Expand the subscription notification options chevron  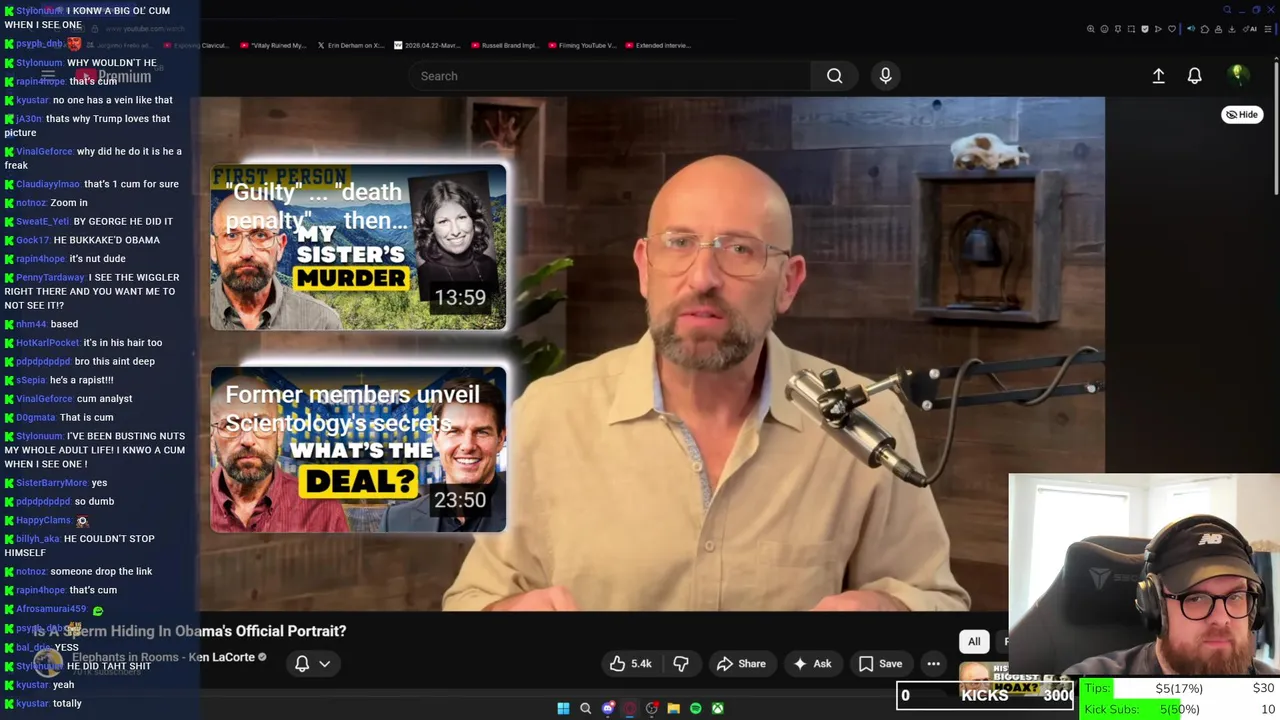324,664
